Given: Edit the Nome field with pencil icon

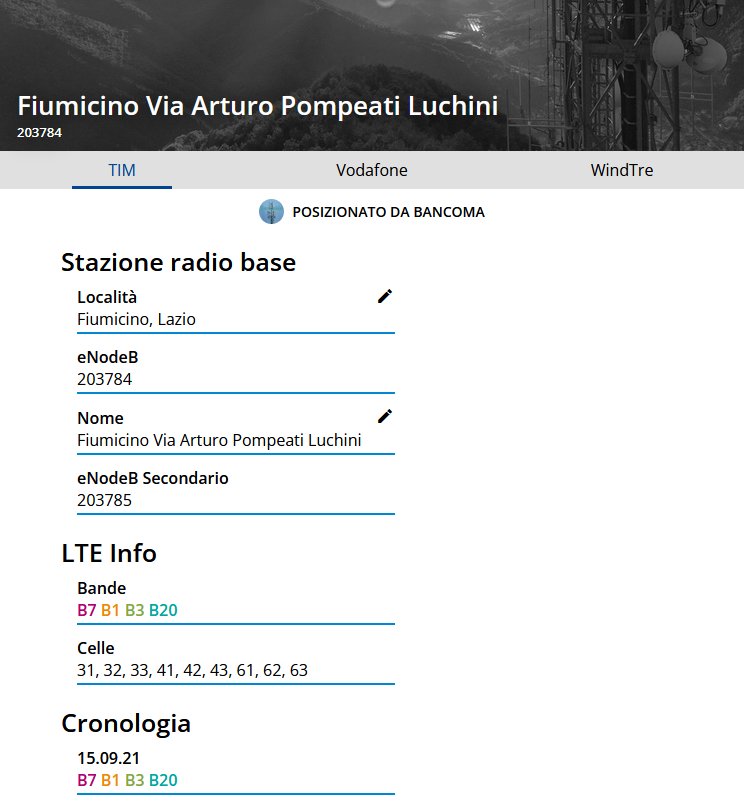Looking at the screenshot, I should point(384,416).
